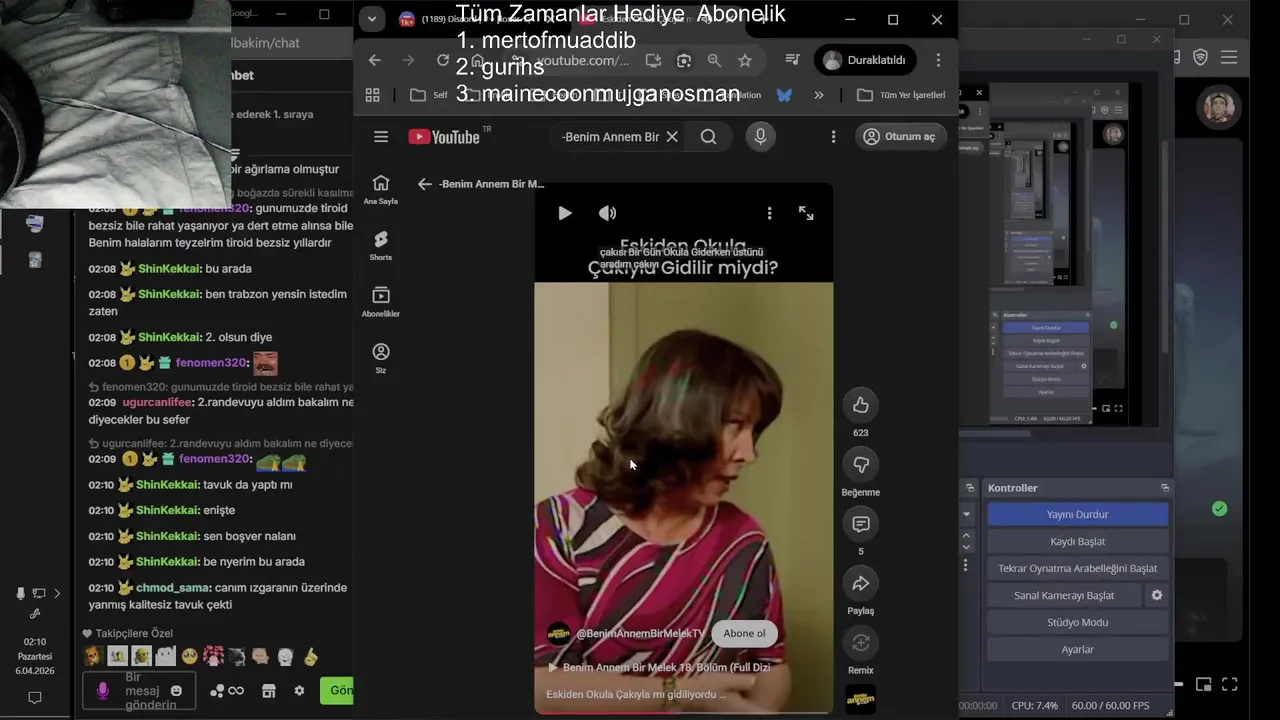Image resolution: width=1280 pixels, height=720 pixels.
Task: Expand the Shorts player to fullscreen
Action: tap(806, 213)
